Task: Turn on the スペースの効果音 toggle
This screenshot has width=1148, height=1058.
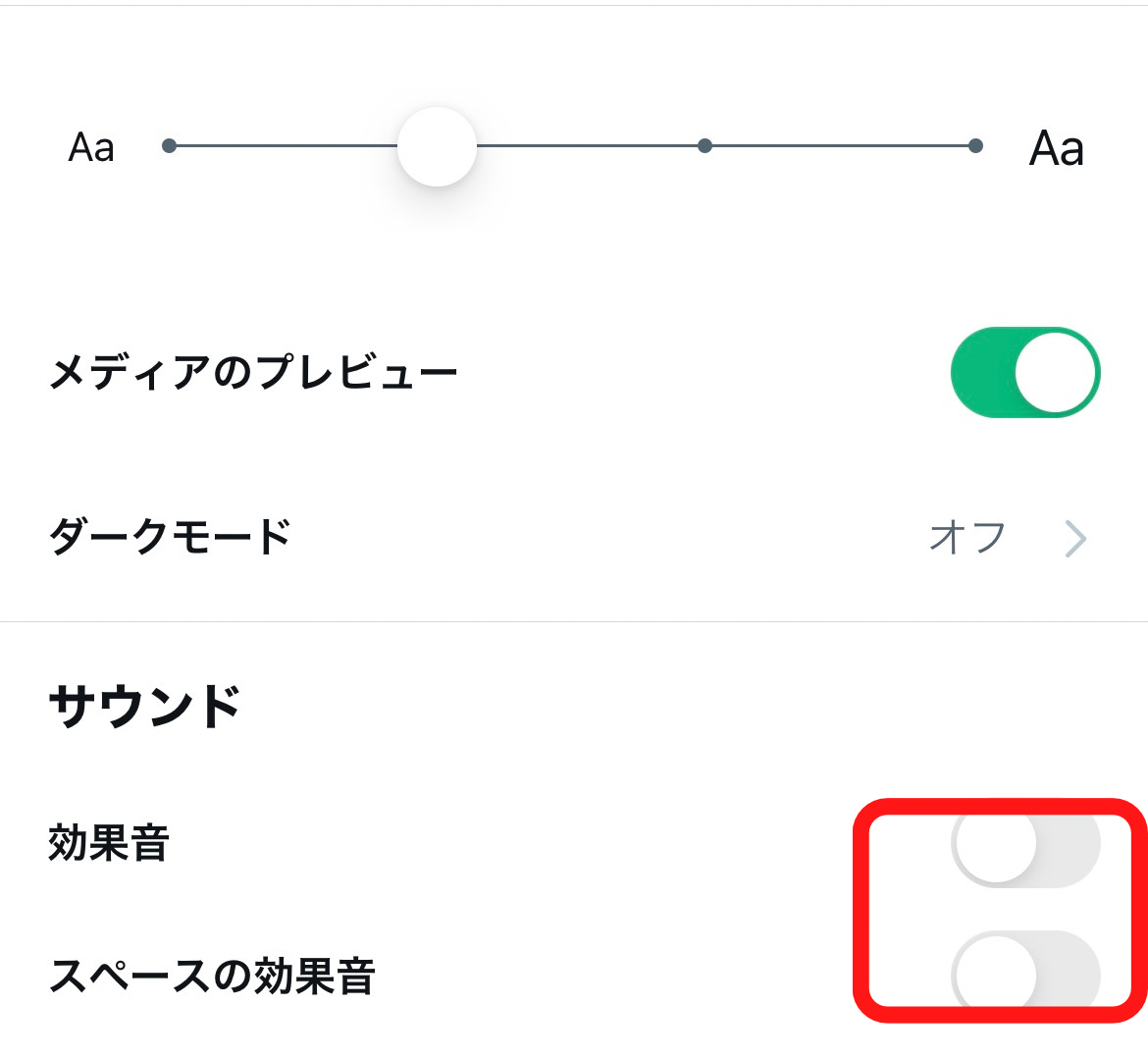Action: pos(1024,975)
